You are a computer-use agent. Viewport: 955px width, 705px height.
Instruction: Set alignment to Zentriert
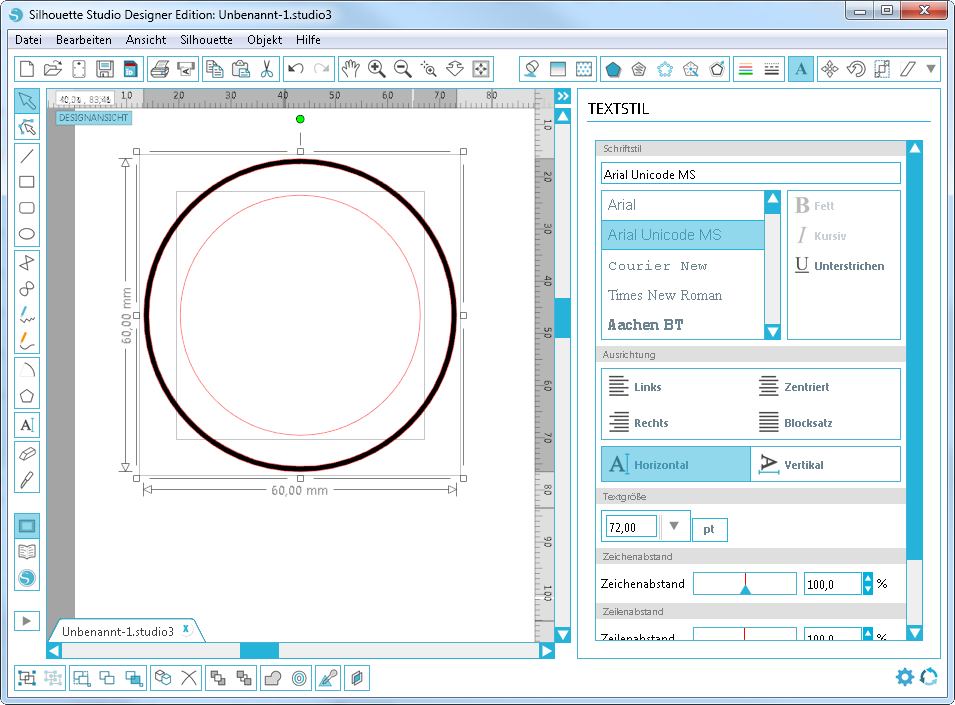pos(806,387)
